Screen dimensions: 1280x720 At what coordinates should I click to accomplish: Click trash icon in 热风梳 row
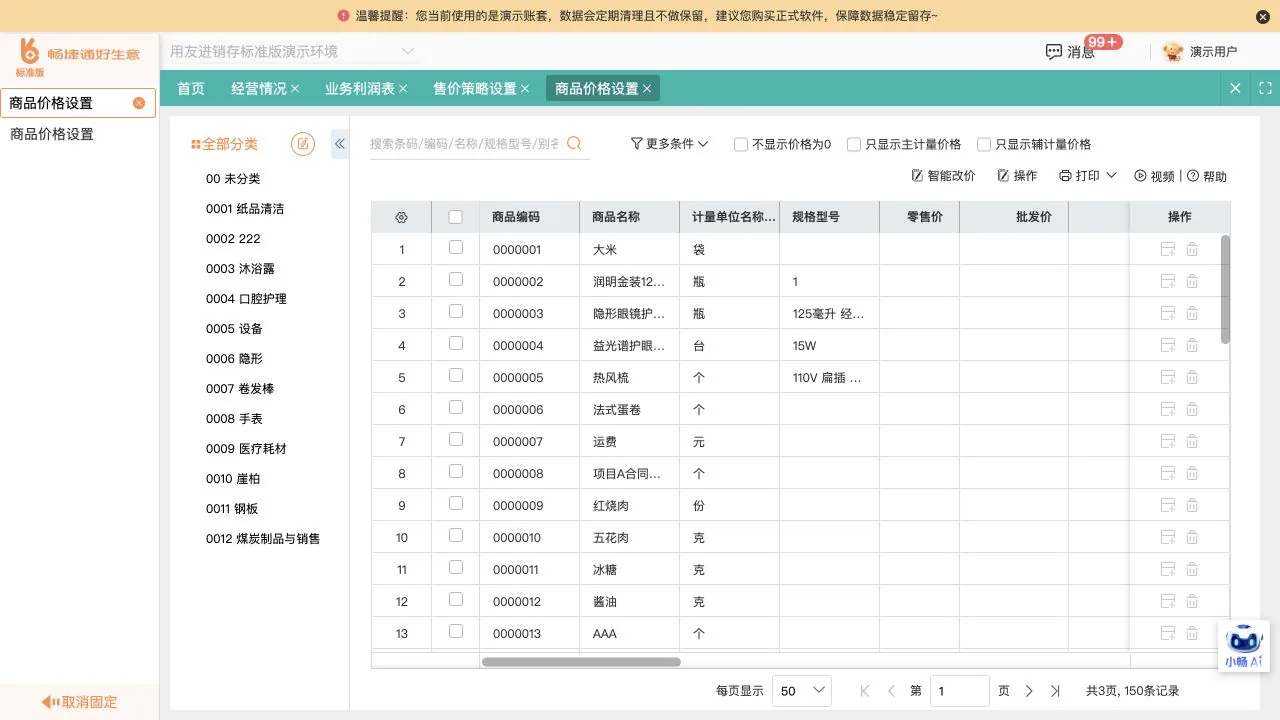(1192, 377)
